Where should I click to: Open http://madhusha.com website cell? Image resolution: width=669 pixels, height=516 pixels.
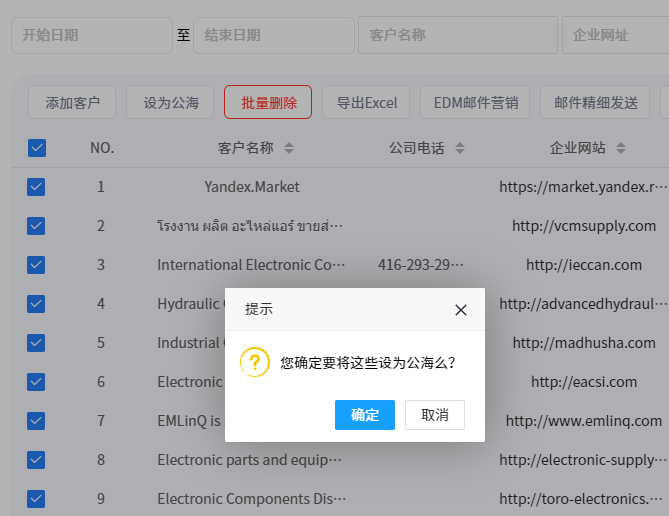[584, 343]
